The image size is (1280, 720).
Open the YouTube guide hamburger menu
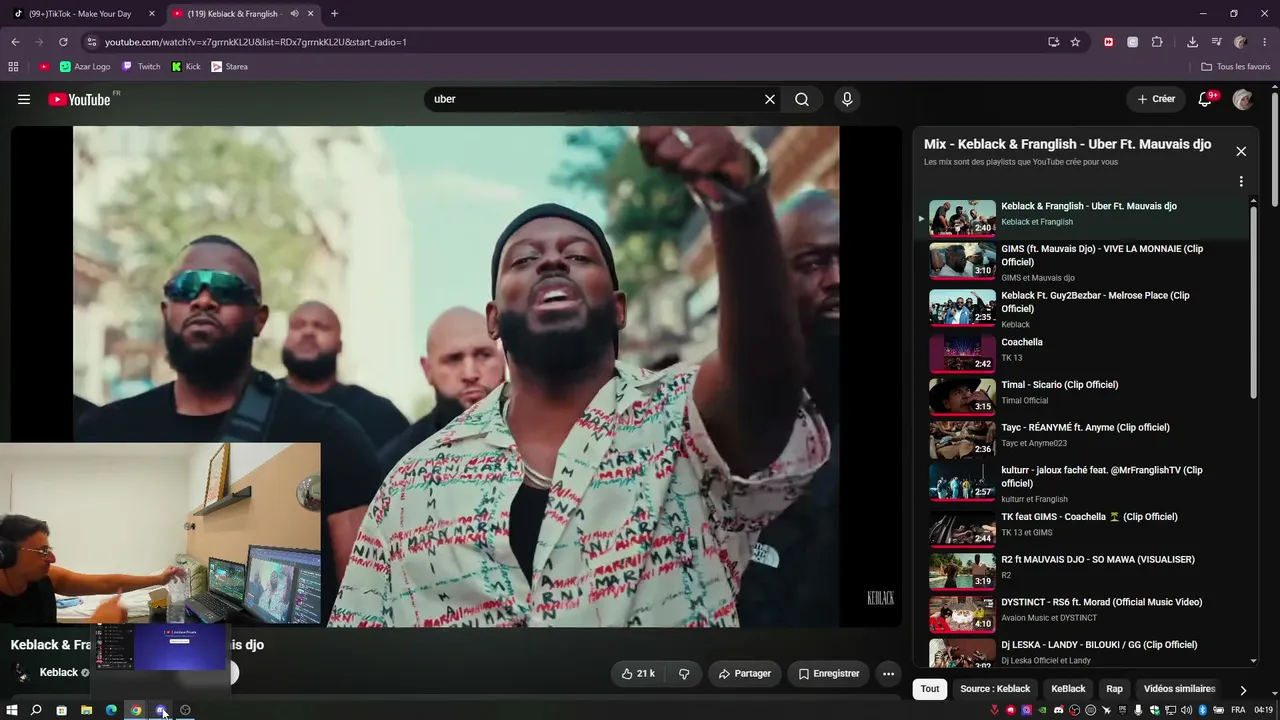24,99
